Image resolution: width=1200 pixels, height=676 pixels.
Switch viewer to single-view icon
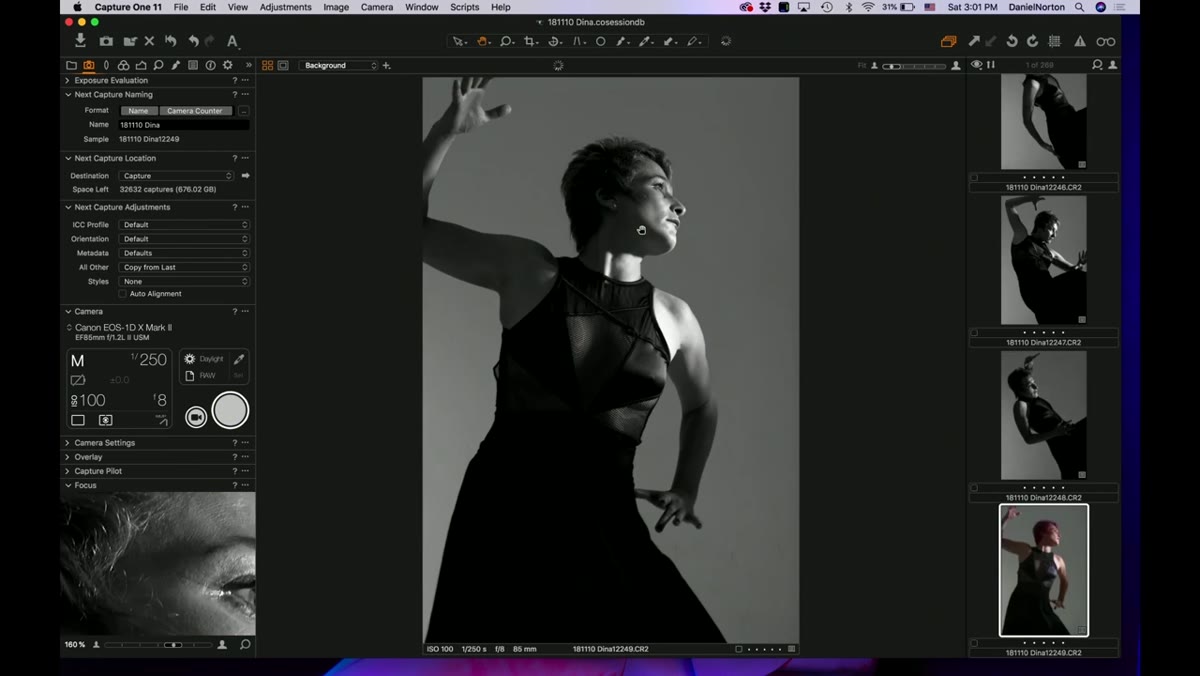(x=283, y=65)
